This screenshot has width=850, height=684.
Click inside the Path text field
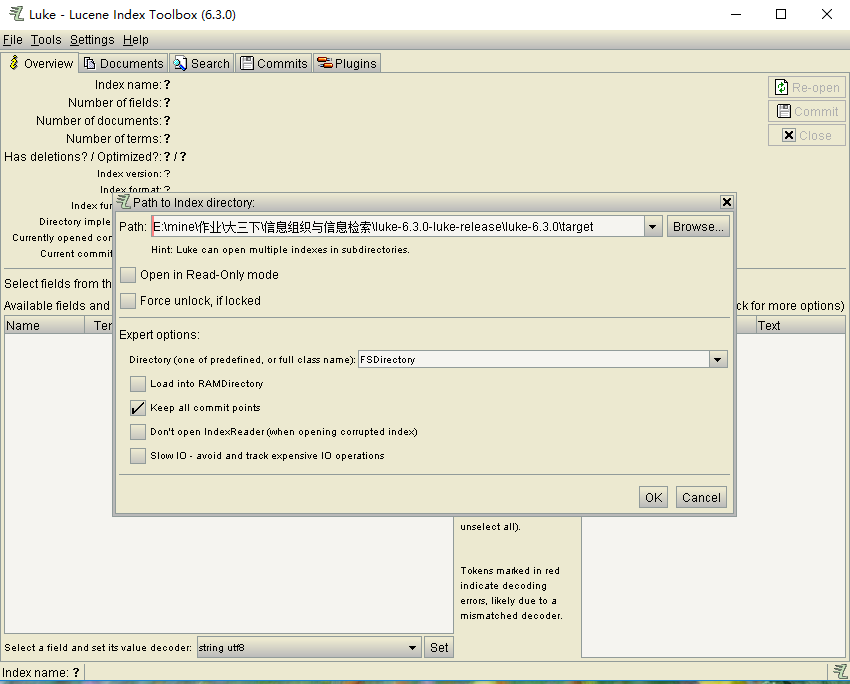[398, 227]
